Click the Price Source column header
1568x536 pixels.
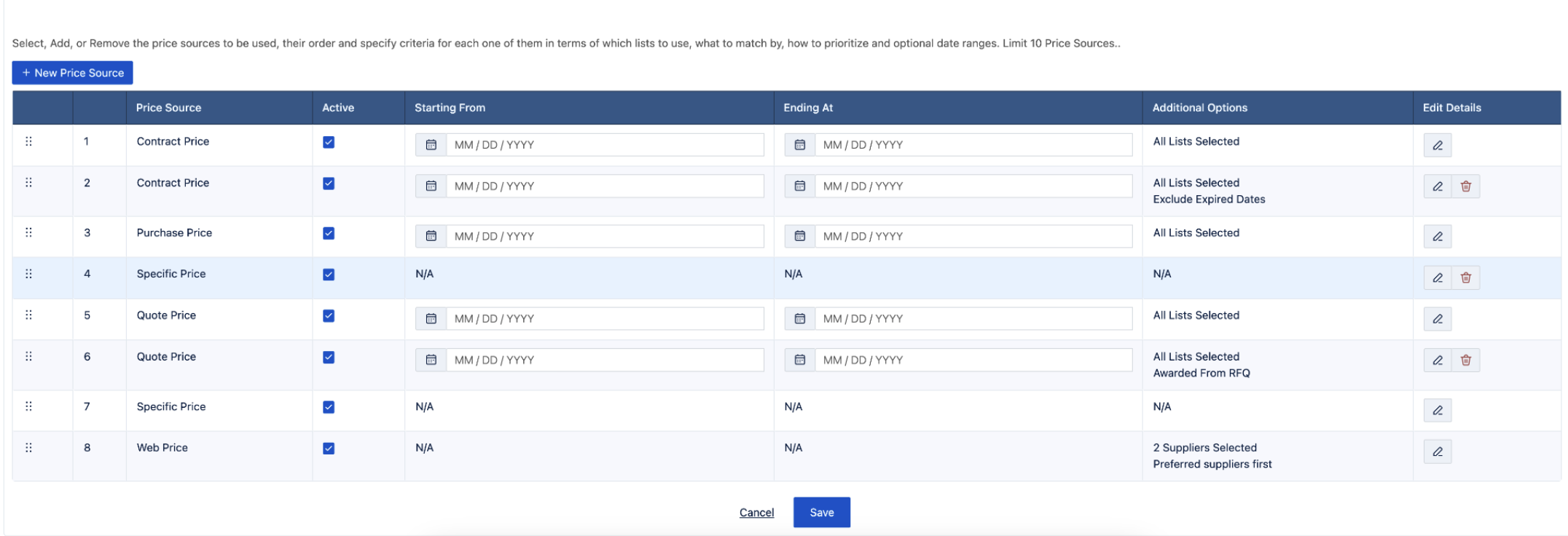168,108
